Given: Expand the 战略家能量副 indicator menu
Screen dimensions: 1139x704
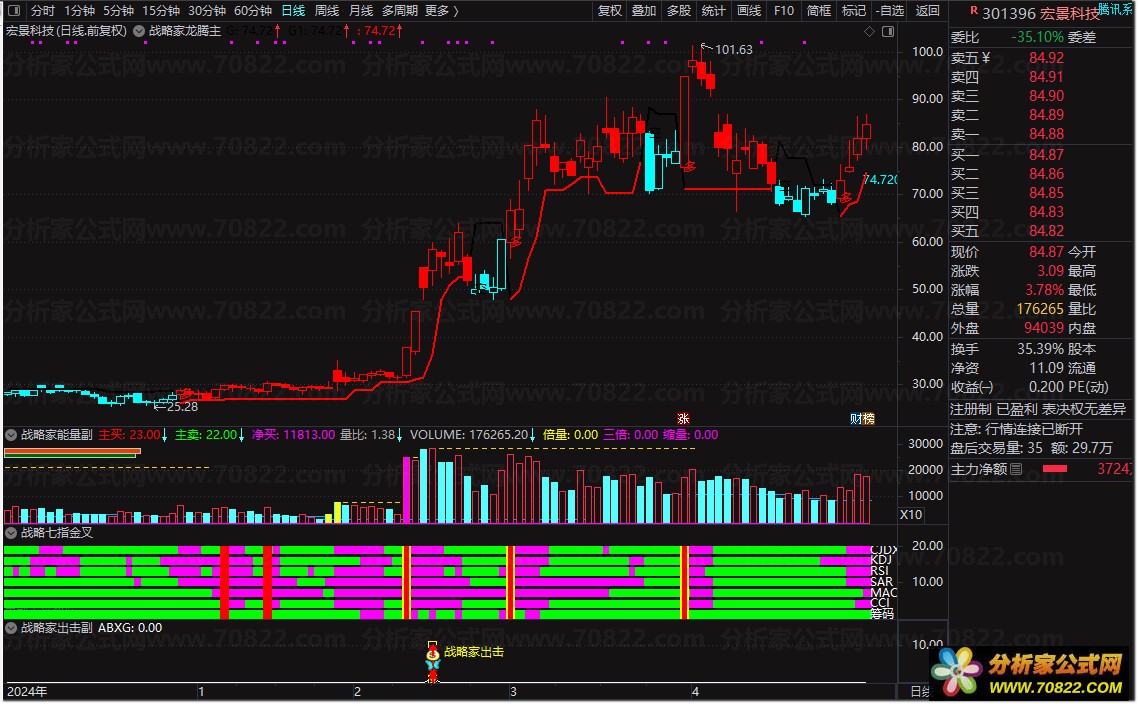Looking at the screenshot, I should coord(11,435).
